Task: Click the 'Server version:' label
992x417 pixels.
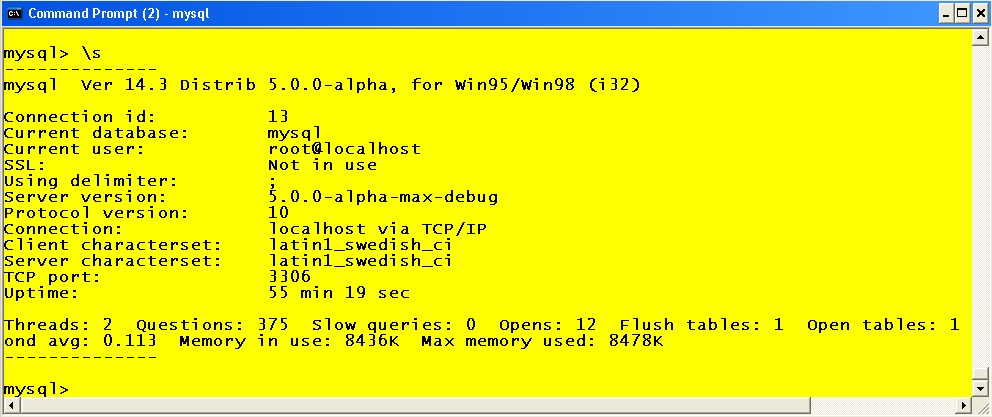Action: (85, 197)
